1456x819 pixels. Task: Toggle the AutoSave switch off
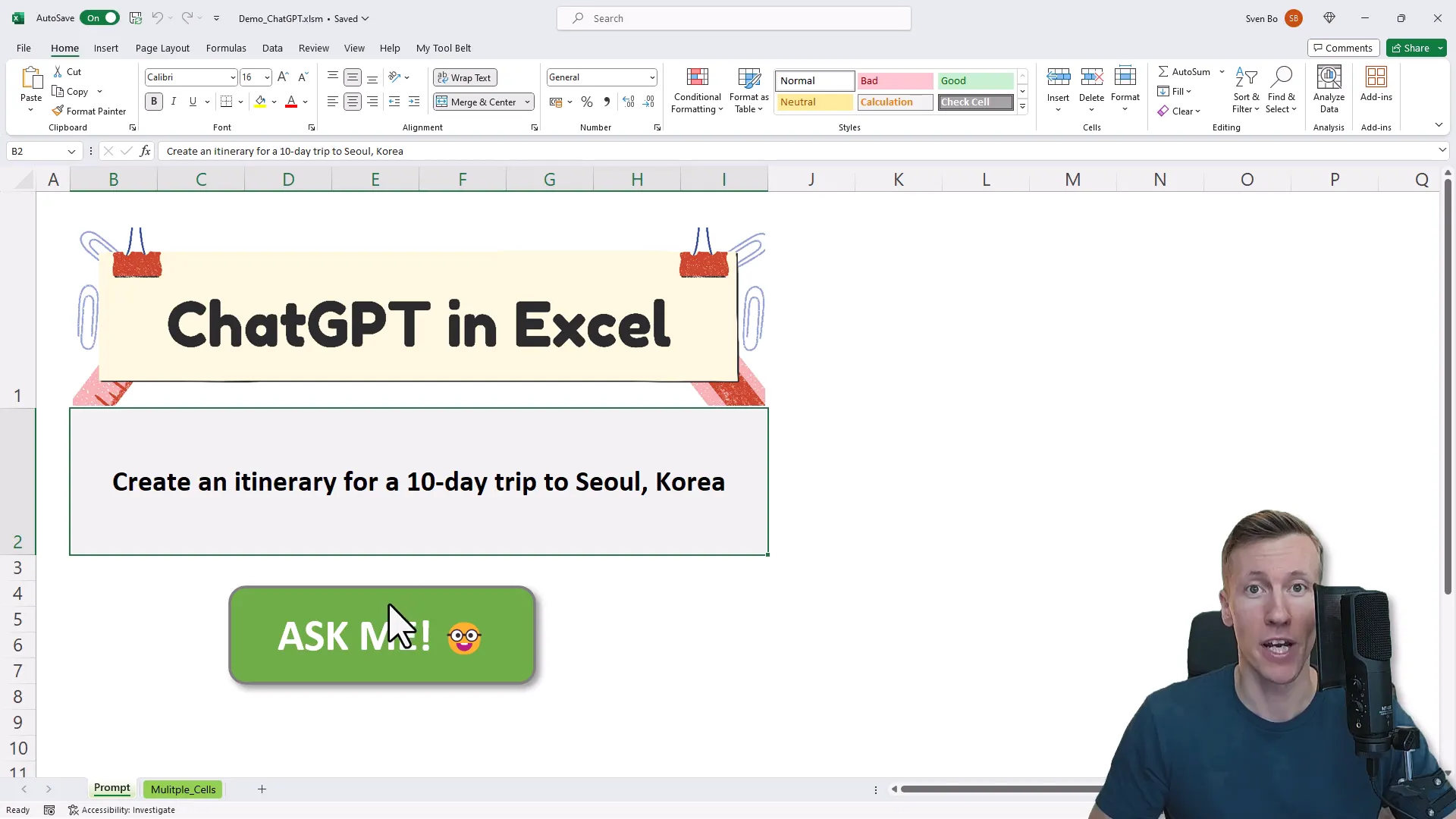[x=99, y=17]
